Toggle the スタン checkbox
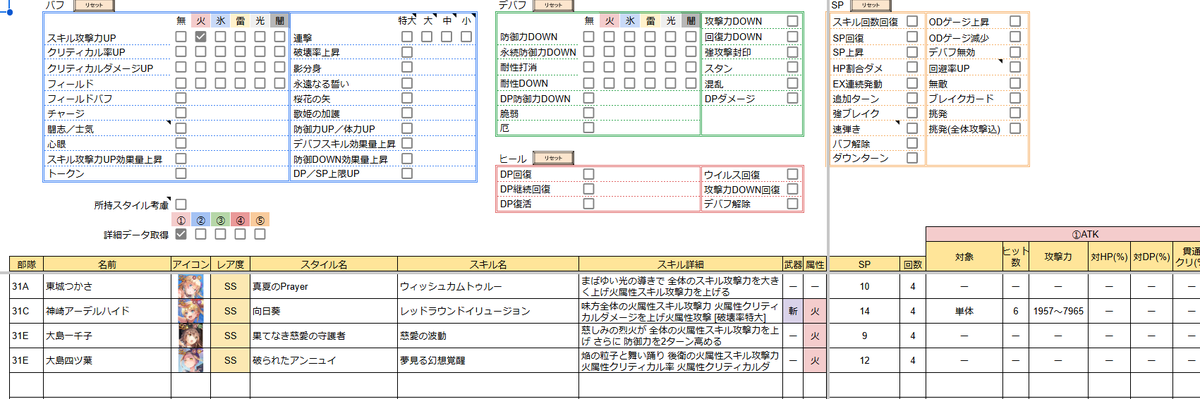 click(x=792, y=67)
